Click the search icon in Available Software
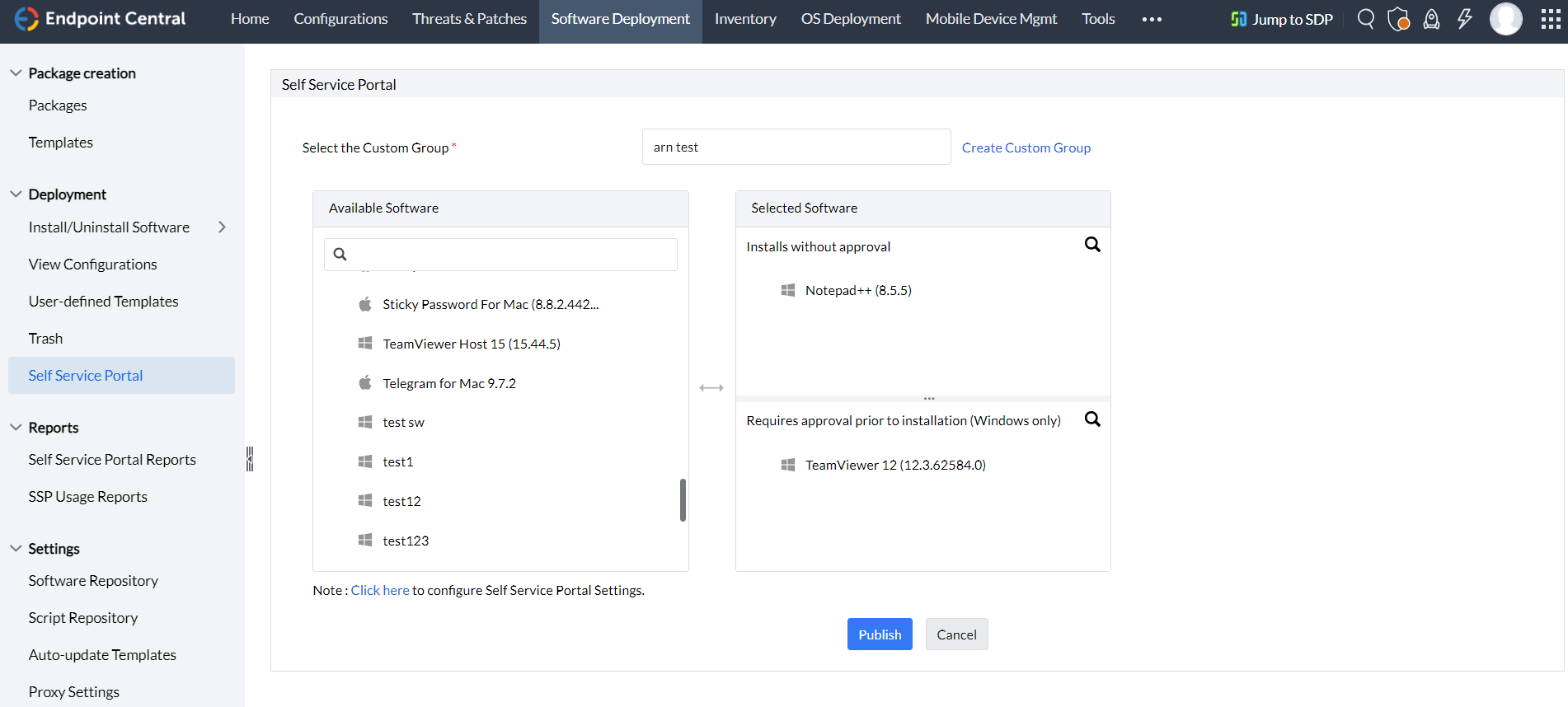 click(340, 254)
